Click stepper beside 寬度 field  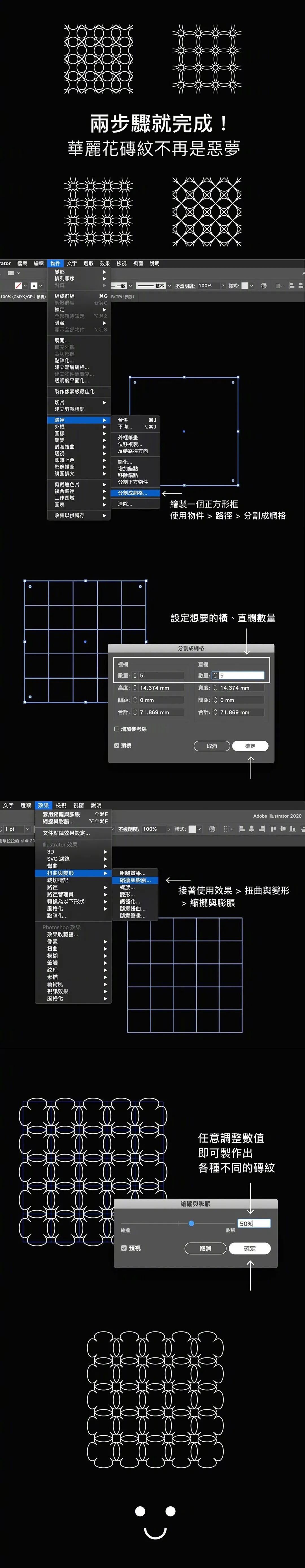[x=215, y=688]
